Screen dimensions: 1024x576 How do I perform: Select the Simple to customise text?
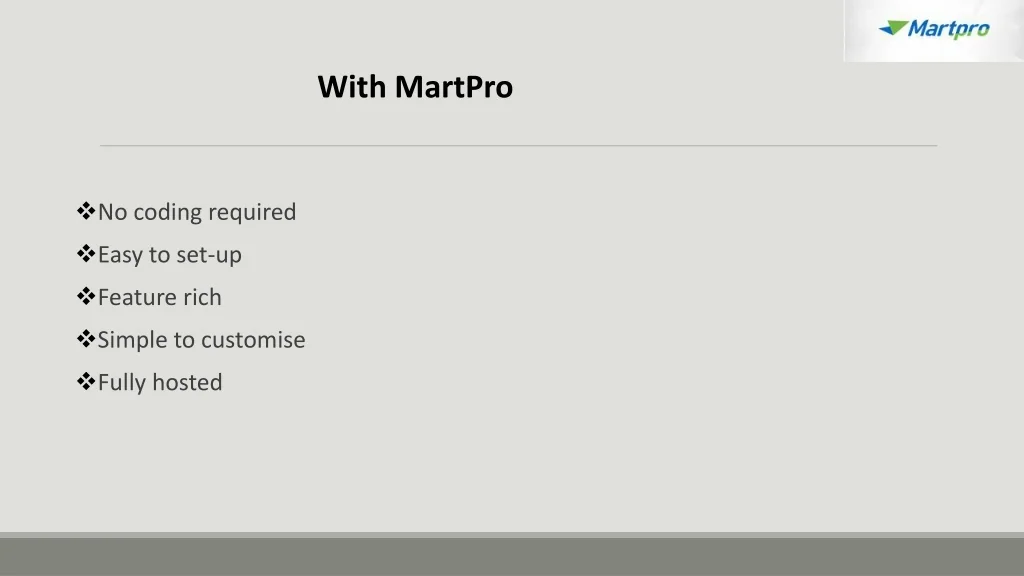(201, 340)
